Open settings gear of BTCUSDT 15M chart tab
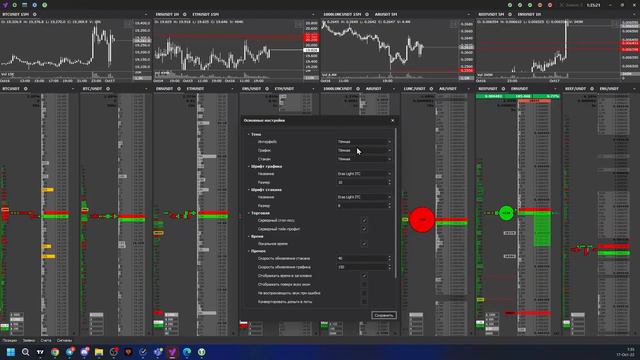Screen dimensions: 640x360 34,14
